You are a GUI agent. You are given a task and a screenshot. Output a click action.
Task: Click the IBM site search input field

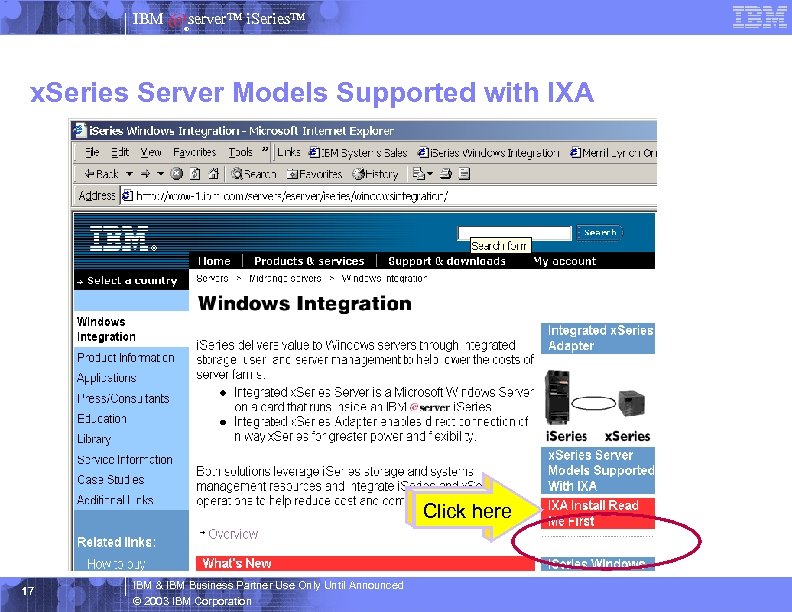(x=514, y=233)
